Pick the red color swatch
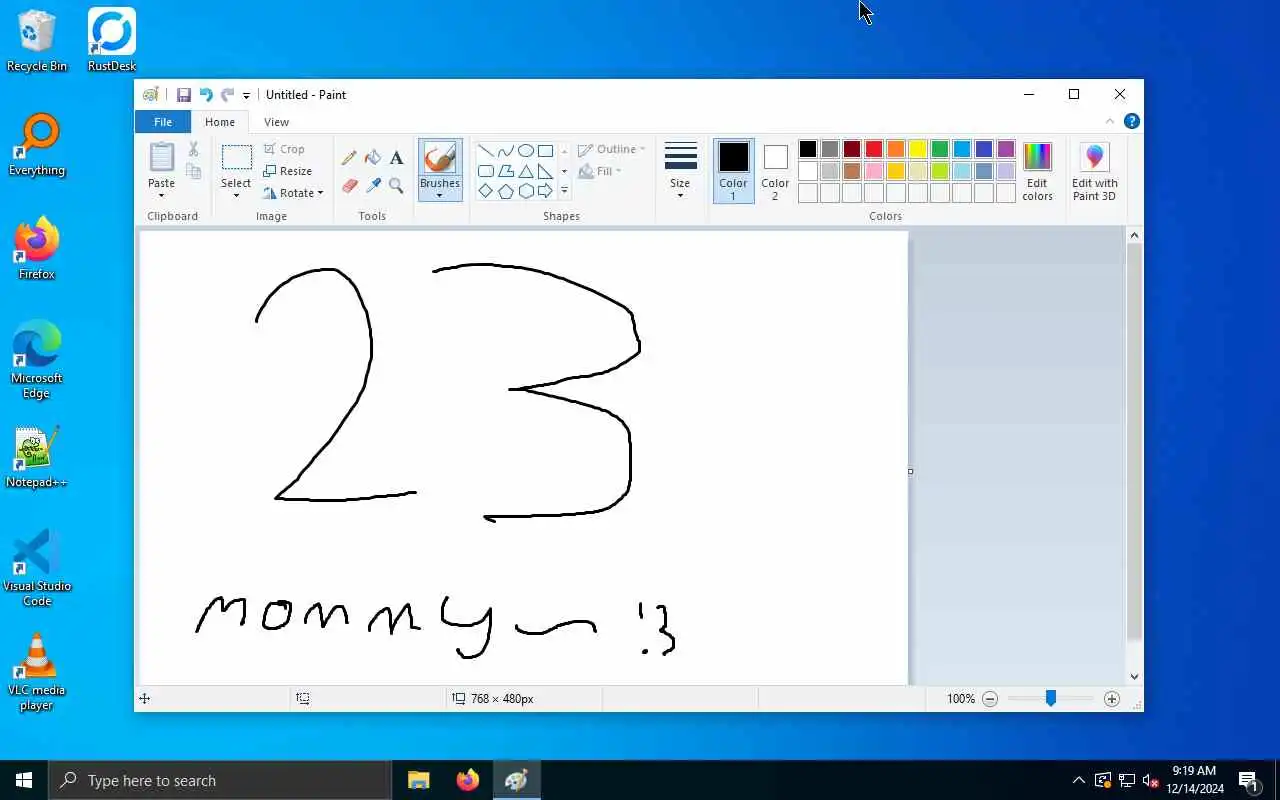This screenshot has height=800, width=1280. pyautogui.click(x=874, y=149)
